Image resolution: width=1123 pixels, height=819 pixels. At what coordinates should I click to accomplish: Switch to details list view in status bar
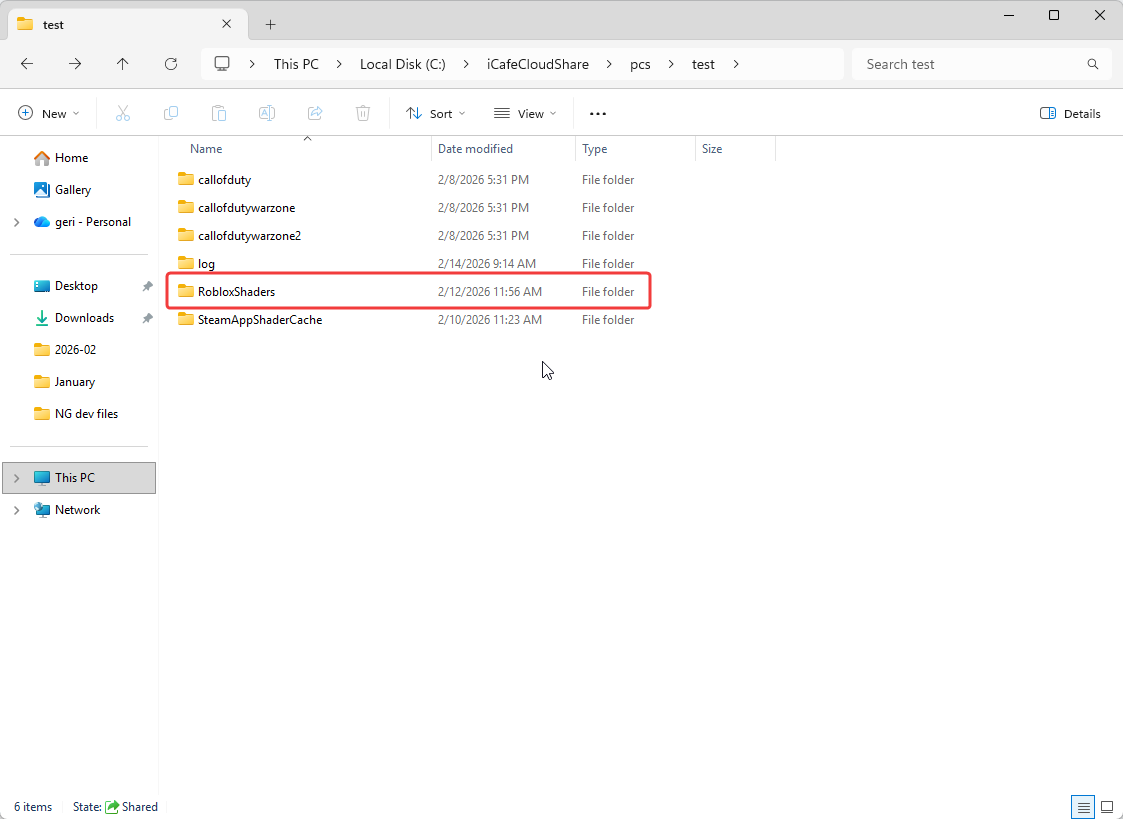[x=1082, y=807]
